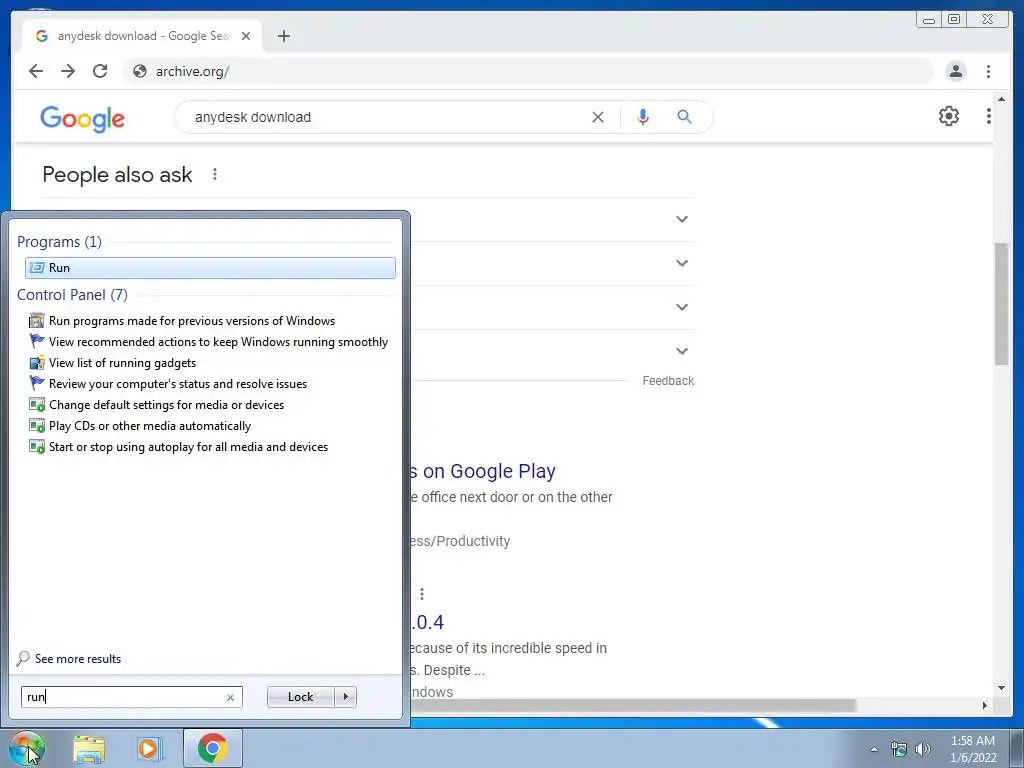Clear the Start menu search box text
This screenshot has width=1024, height=768.
pos(230,697)
